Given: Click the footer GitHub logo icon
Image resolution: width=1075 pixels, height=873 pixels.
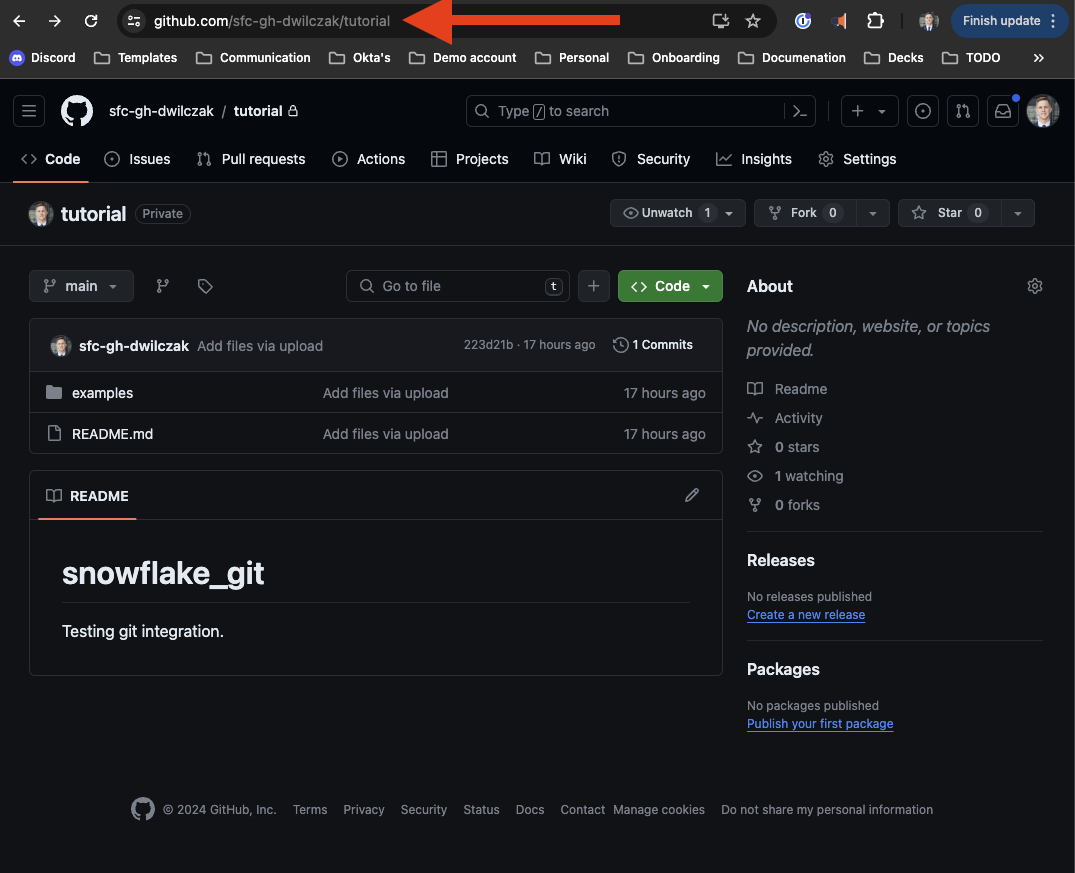Looking at the screenshot, I should click(x=143, y=809).
